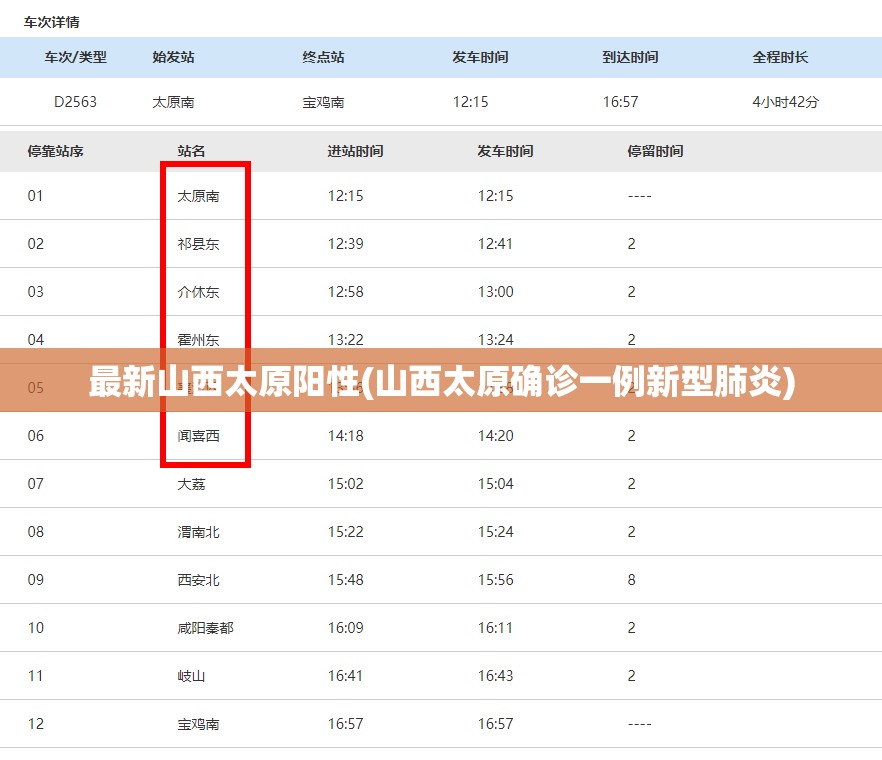Click arrival time 15:22 for 渭南北
Screen dimensions: 882x760
click(x=345, y=532)
